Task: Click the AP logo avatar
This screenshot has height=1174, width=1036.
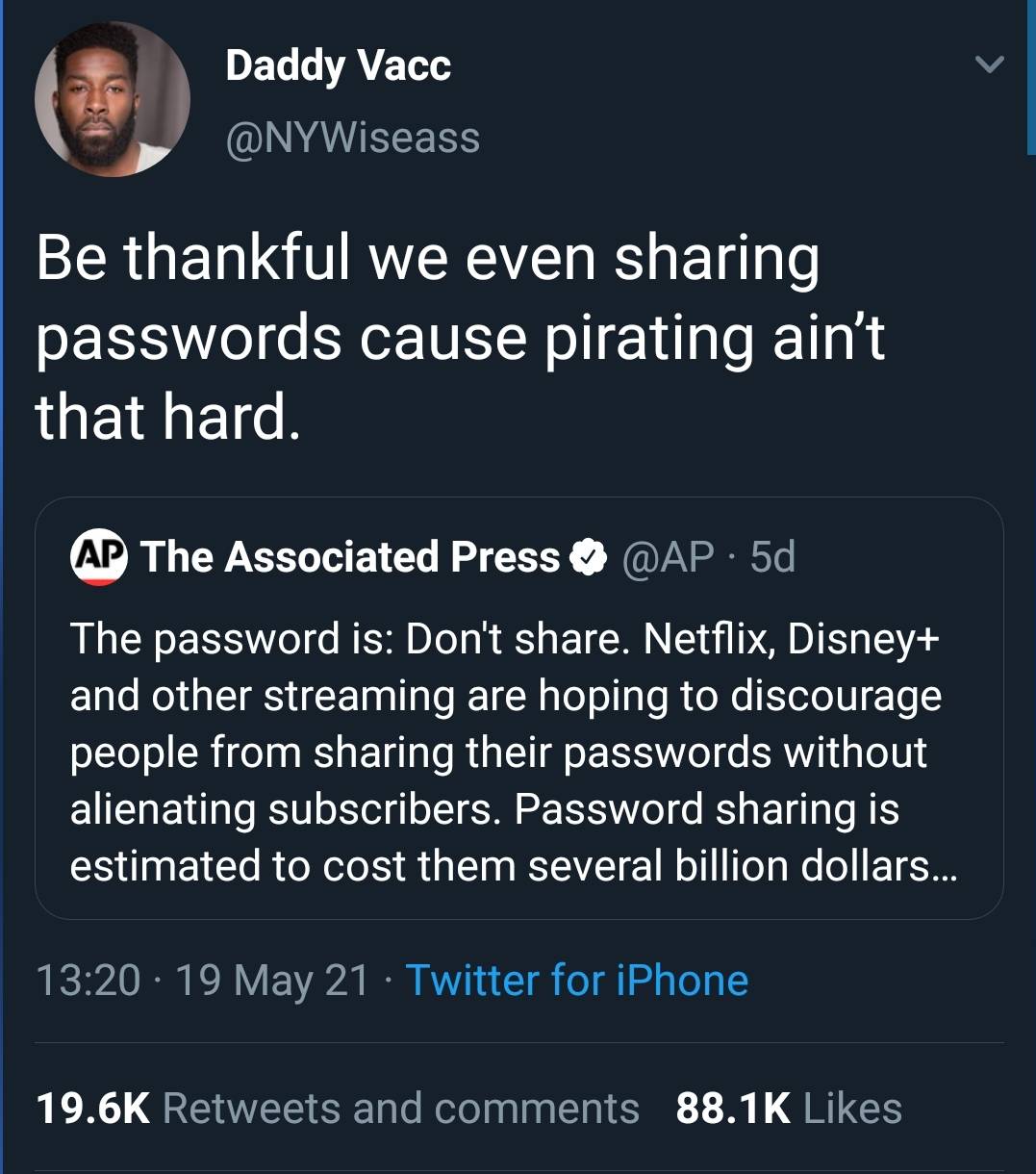Action: pos(97,556)
